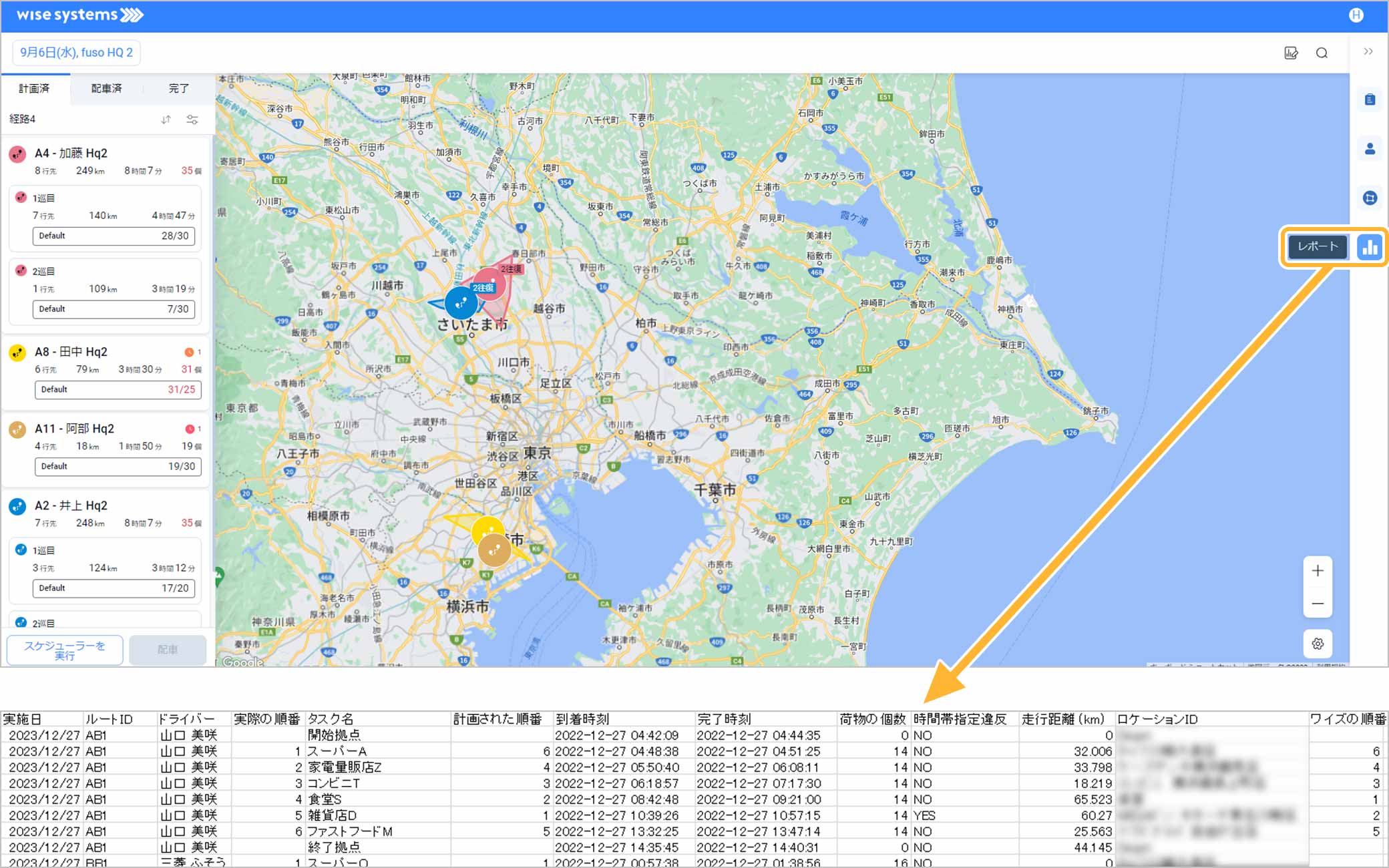The image size is (1389, 868).
Task: Open map settings gear icon
Action: click(1318, 644)
